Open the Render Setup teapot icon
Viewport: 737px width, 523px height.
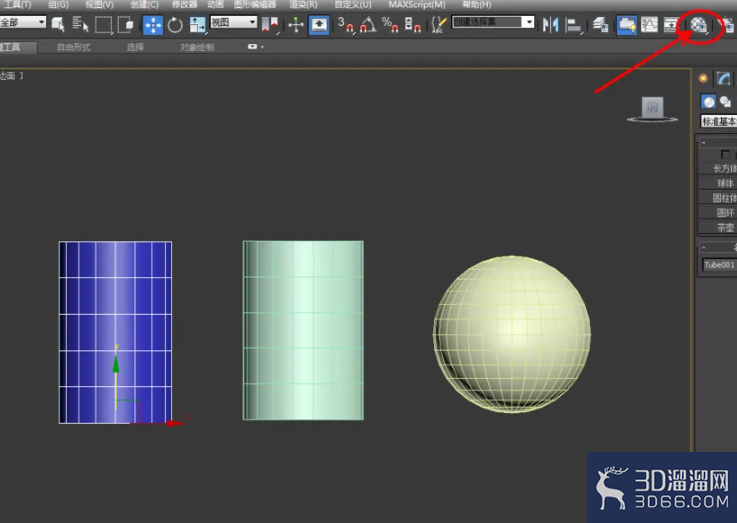click(x=728, y=24)
